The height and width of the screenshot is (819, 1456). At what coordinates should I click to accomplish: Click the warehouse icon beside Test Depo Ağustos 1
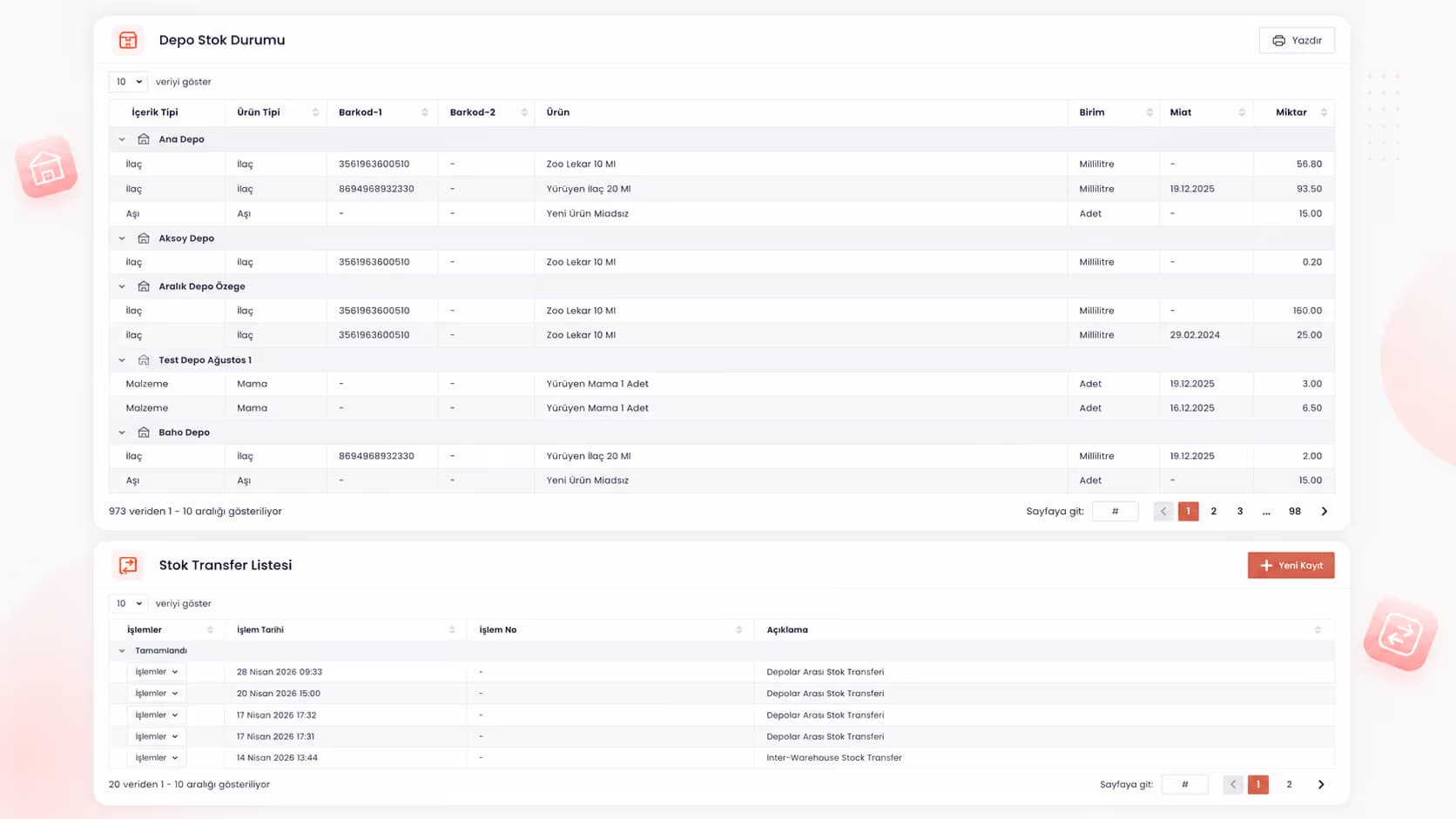(x=144, y=360)
